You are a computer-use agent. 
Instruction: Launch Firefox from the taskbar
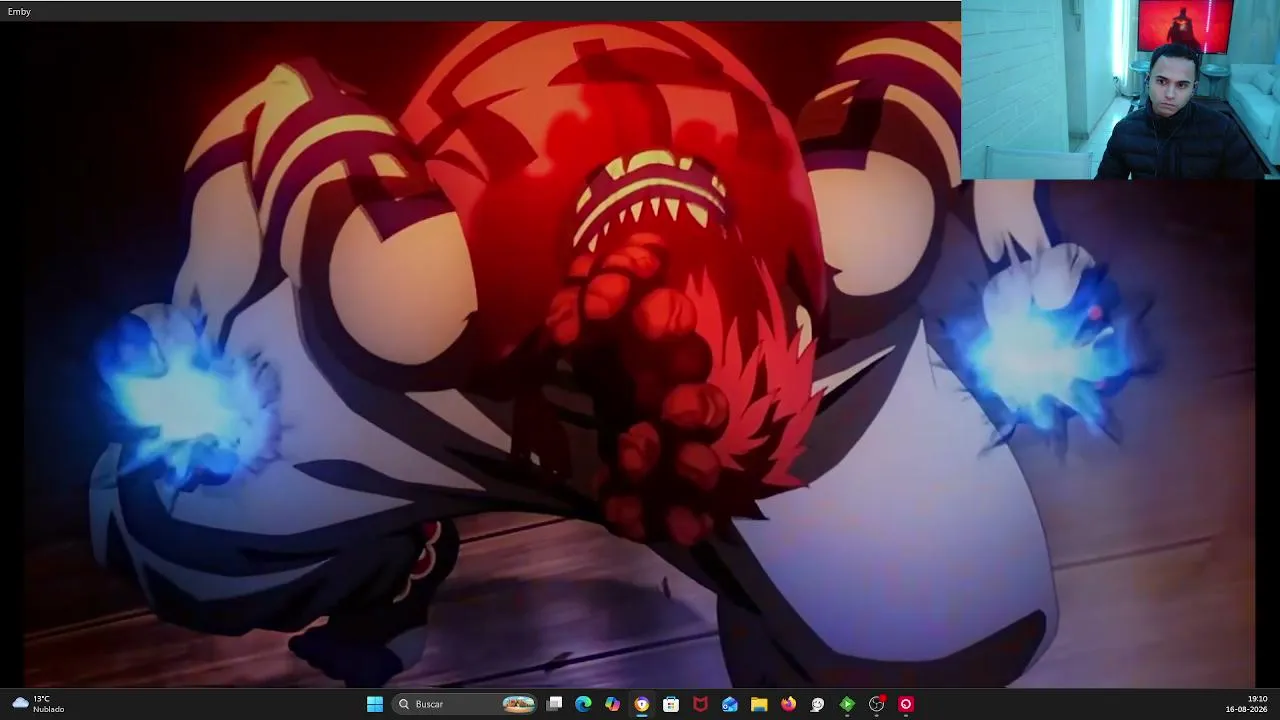click(789, 704)
